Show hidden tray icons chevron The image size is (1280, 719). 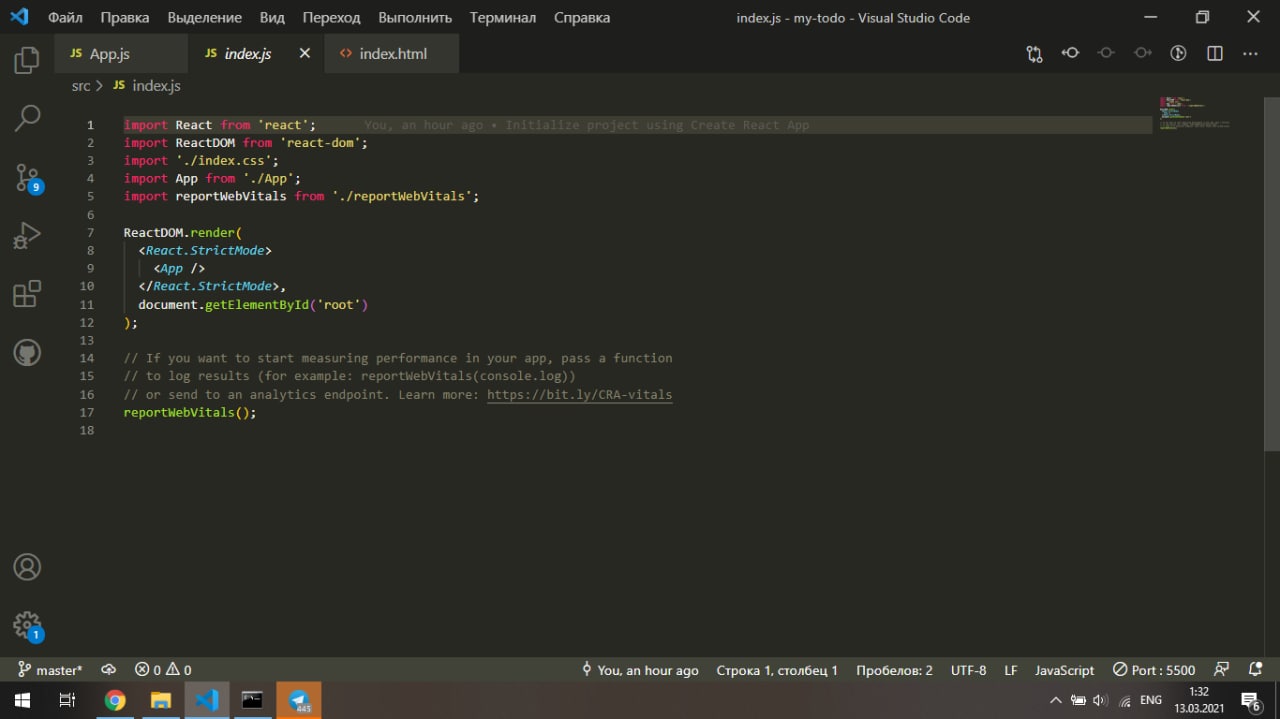(x=1055, y=700)
